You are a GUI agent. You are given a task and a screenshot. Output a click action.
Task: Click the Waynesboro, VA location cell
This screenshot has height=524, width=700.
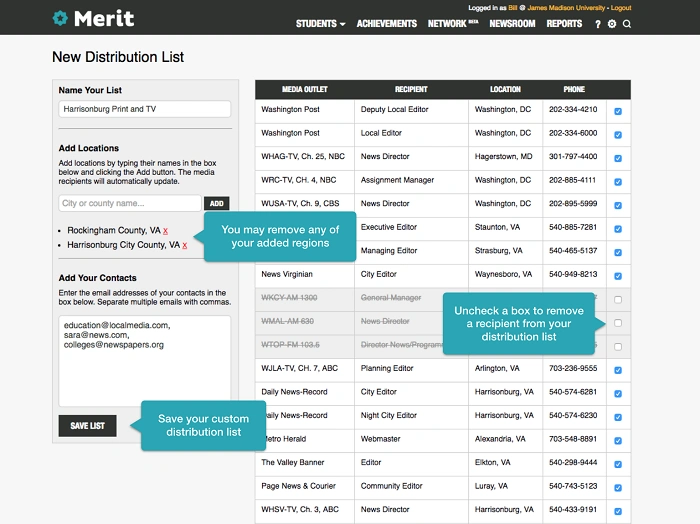[x=504, y=274]
